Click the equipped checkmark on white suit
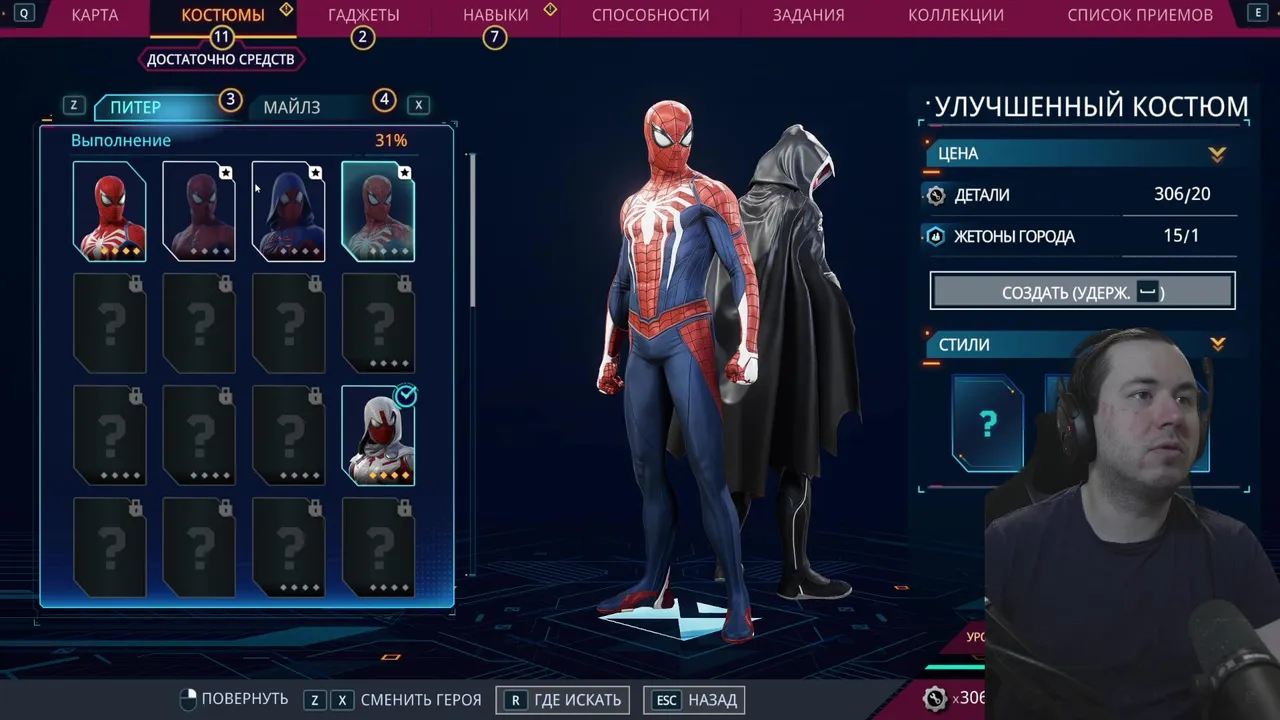The width and height of the screenshot is (1280, 720). point(405,397)
